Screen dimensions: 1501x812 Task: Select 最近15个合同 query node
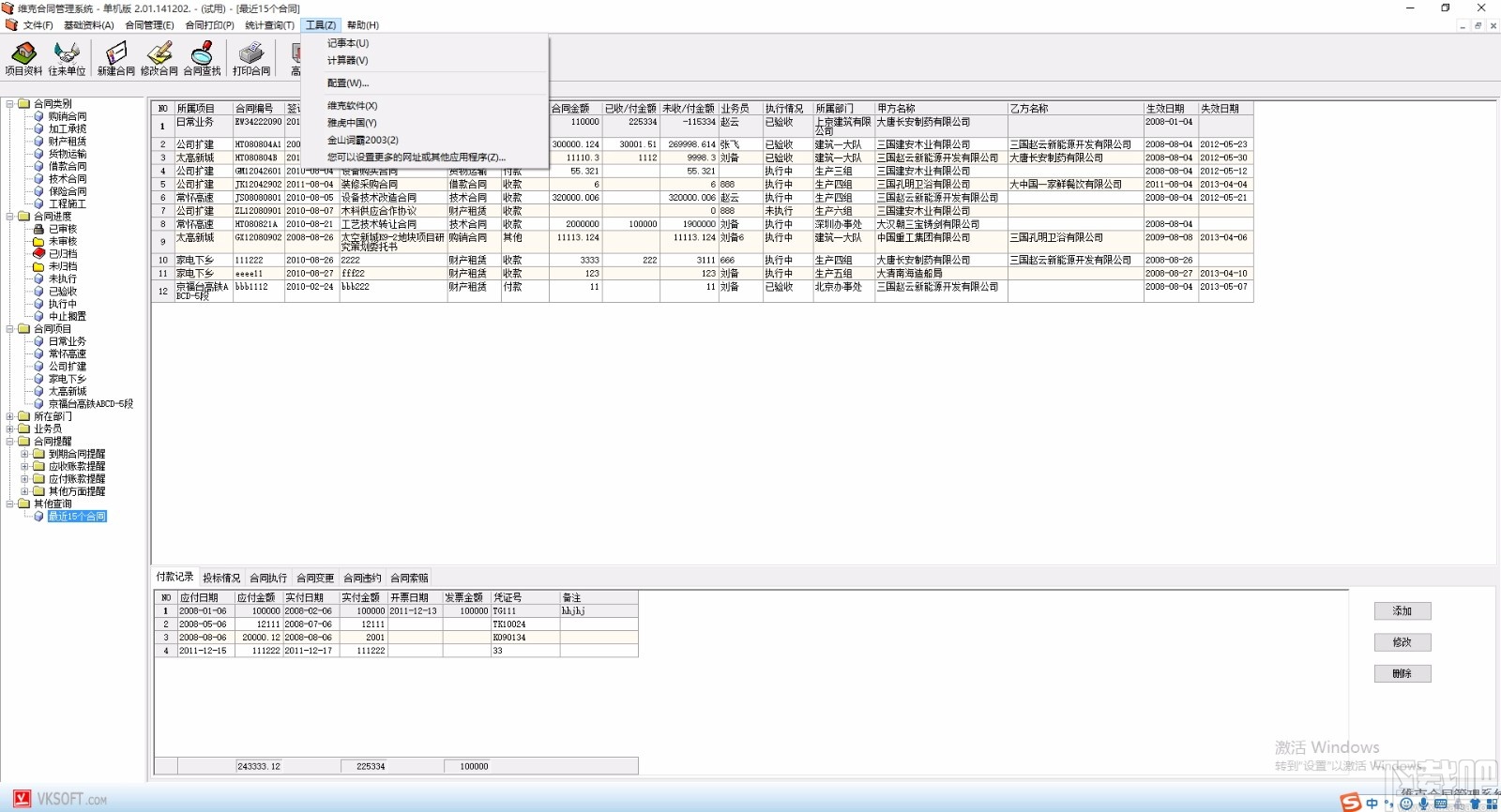pyautogui.click(x=77, y=517)
